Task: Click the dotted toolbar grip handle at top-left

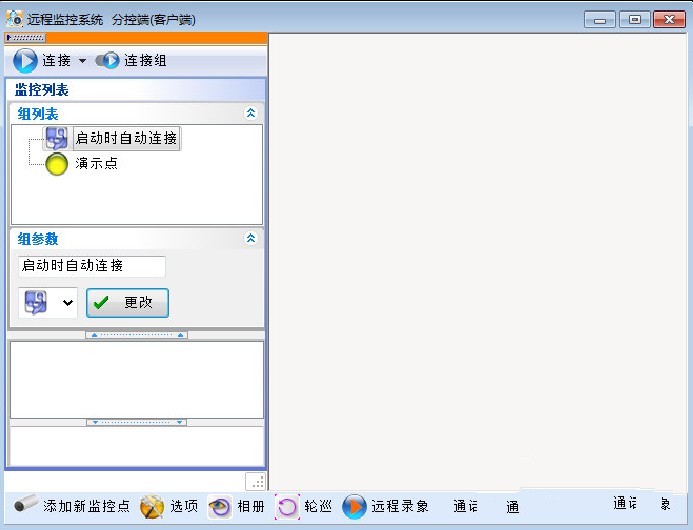Action: tap(24, 38)
